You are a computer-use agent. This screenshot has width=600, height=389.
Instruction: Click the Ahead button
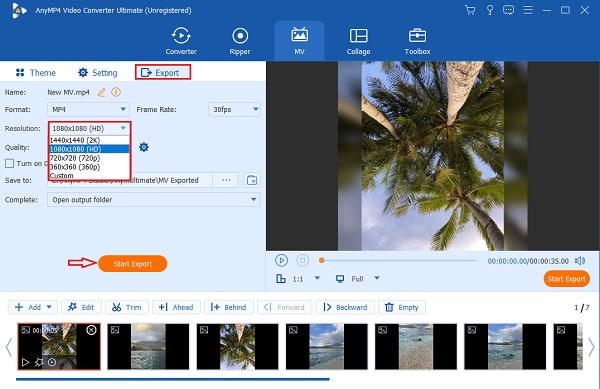pos(176,307)
